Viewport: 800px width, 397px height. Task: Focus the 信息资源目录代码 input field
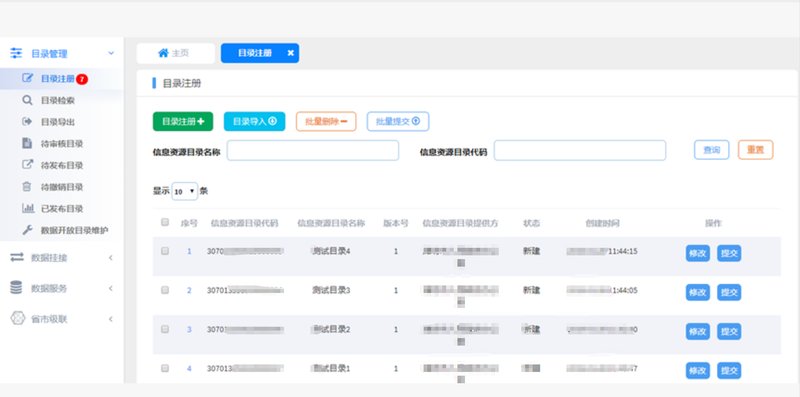tap(580, 151)
